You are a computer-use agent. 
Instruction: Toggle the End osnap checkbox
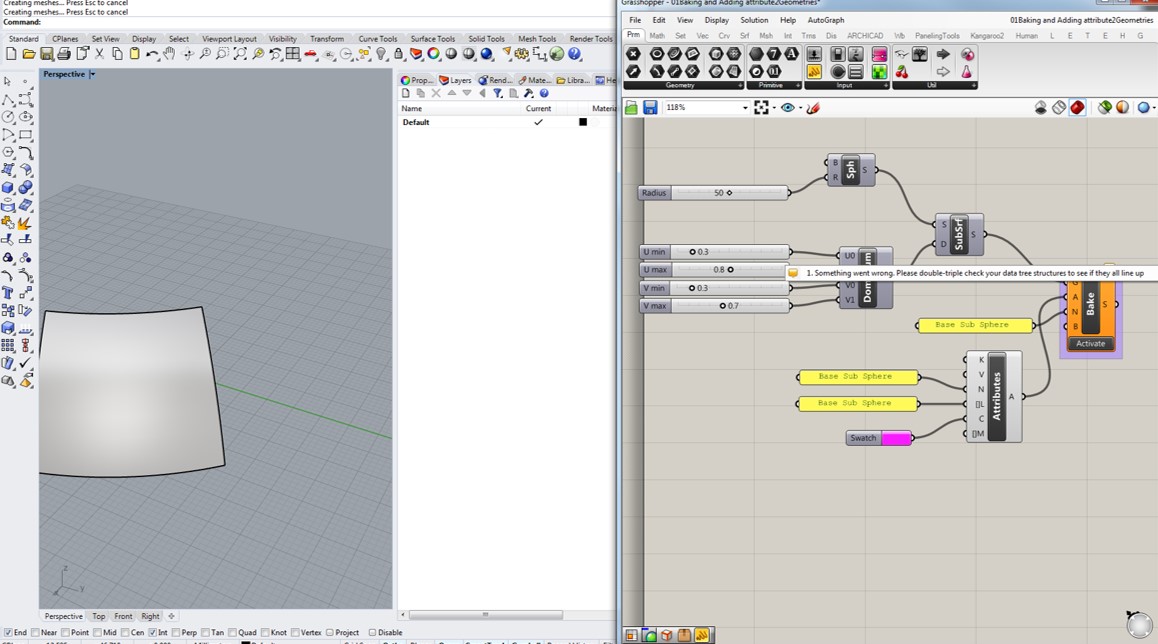coord(7,632)
